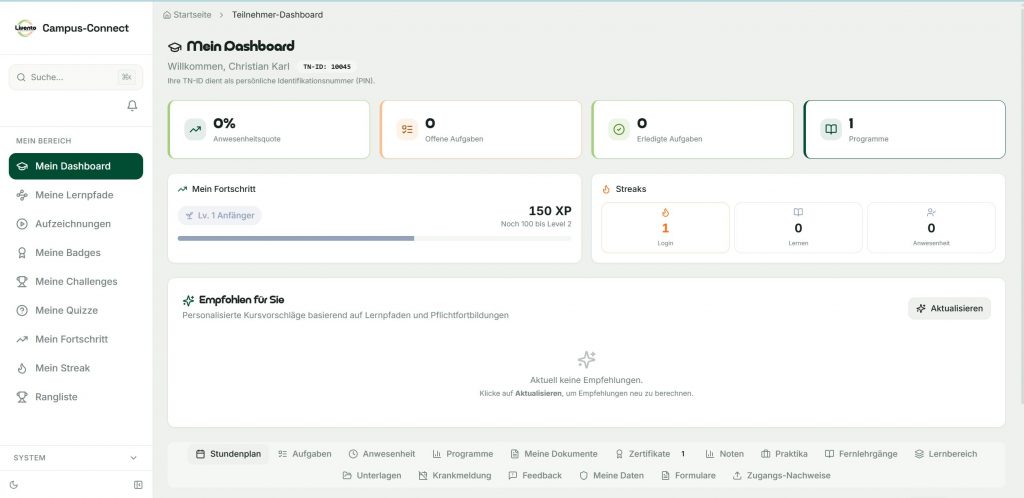Click Programme book icon in card
This screenshot has width=1024, height=498.
tap(831, 129)
